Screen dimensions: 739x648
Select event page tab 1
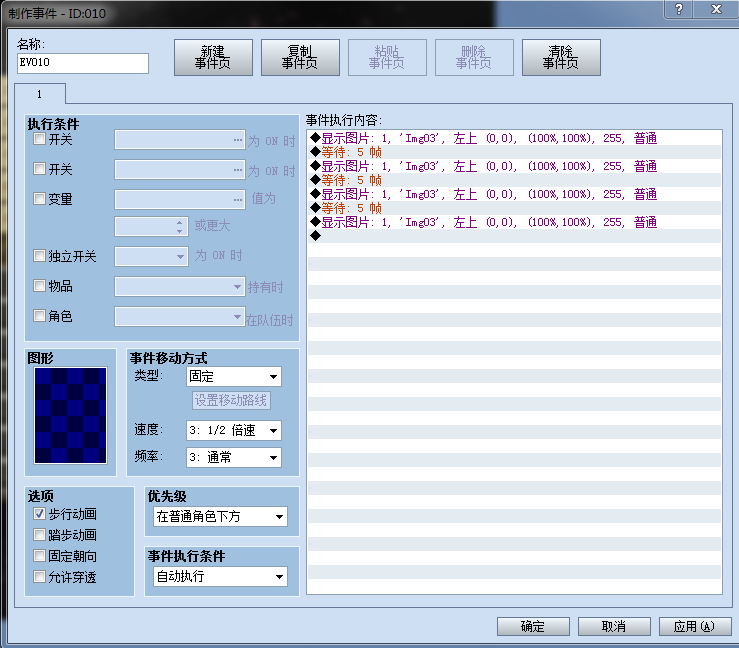pyautogui.click(x=40, y=94)
